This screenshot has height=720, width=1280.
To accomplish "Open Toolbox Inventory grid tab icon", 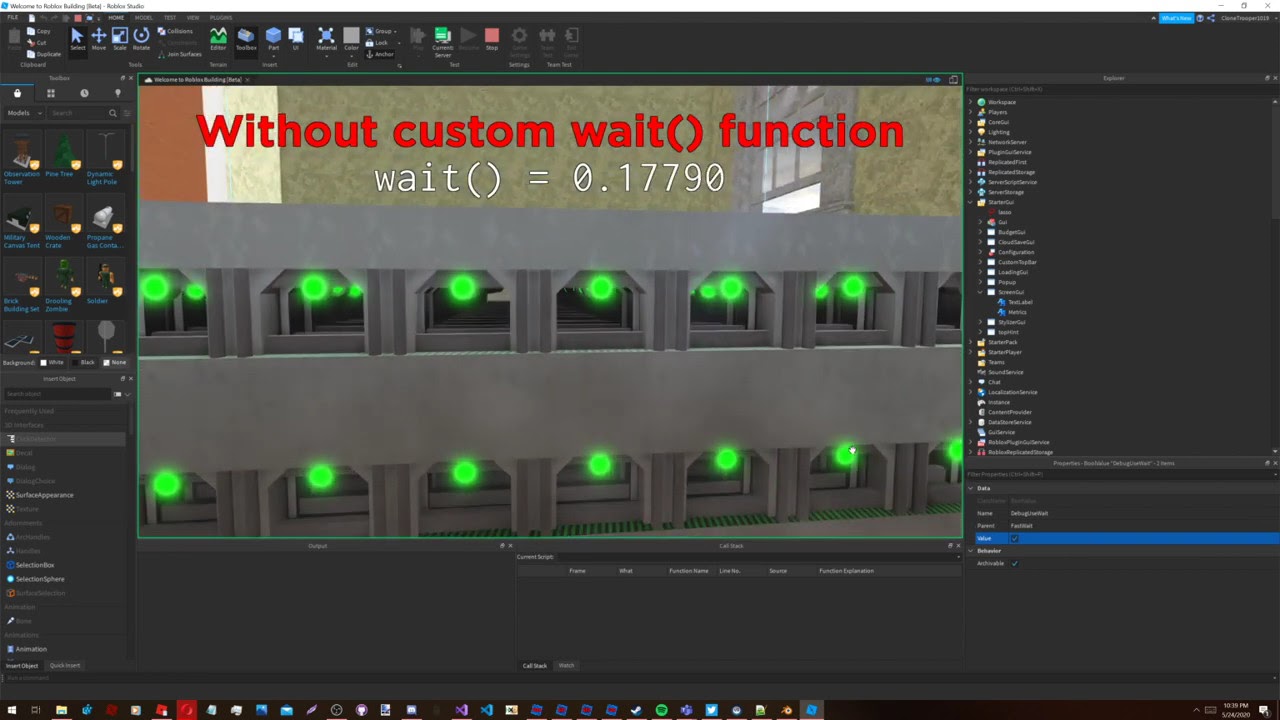I will point(50,93).
